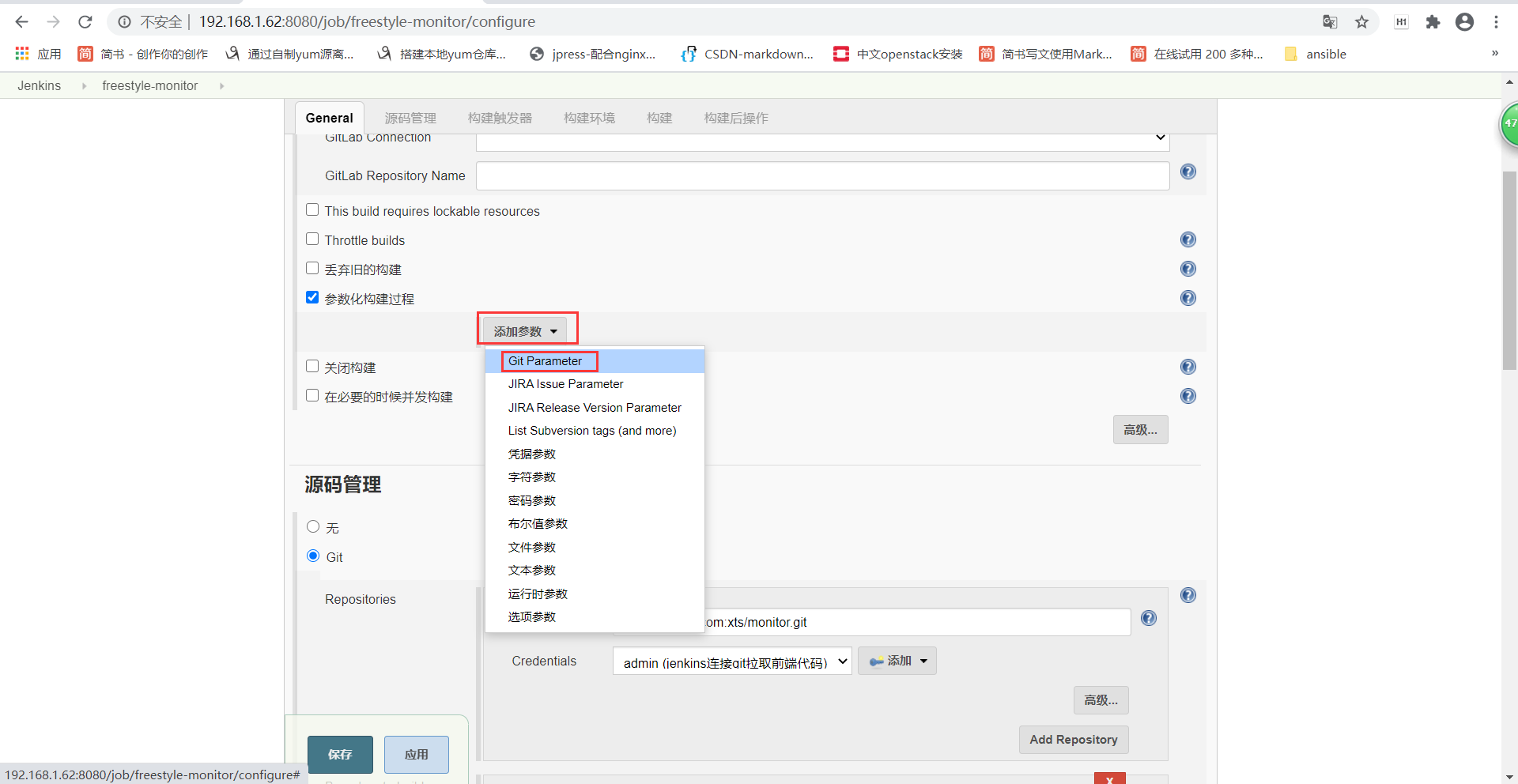Open the 中文openstack安装 bookmark
The width and height of the screenshot is (1518, 784).
click(x=898, y=54)
